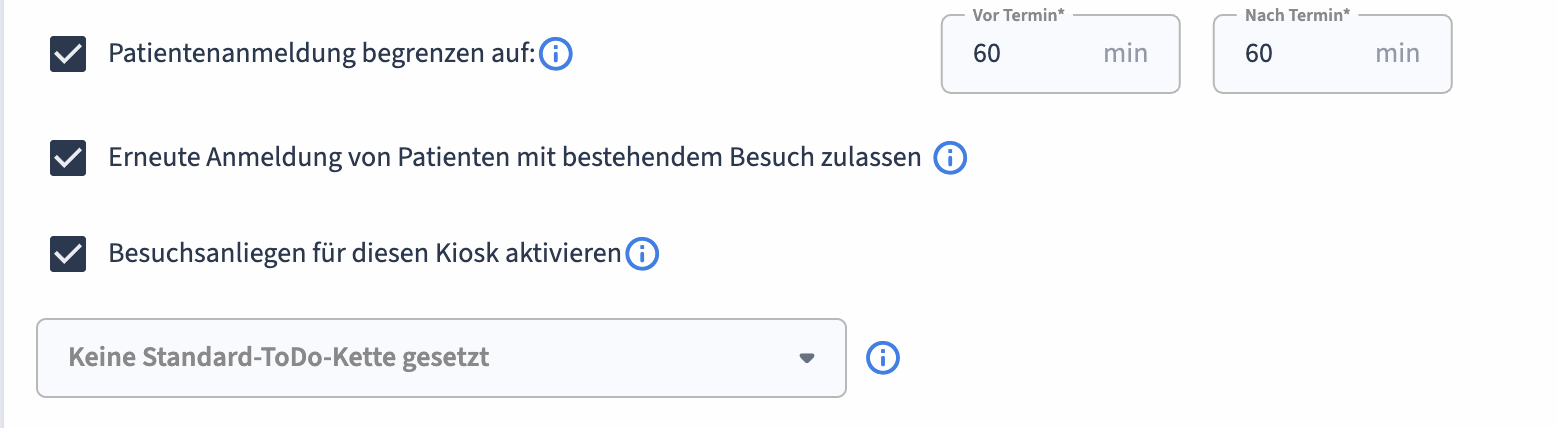
Task: Open info icon beside "Besuch zulassen"
Action: (949, 158)
